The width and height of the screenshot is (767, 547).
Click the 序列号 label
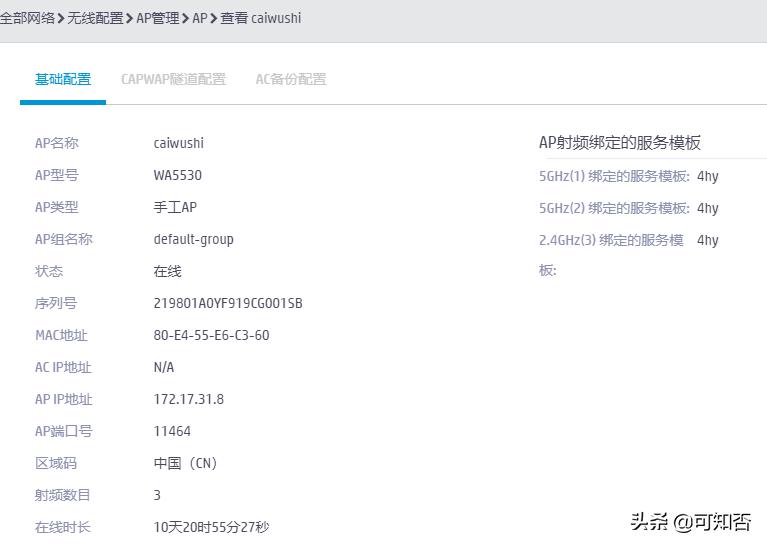pyautogui.click(x=56, y=303)
